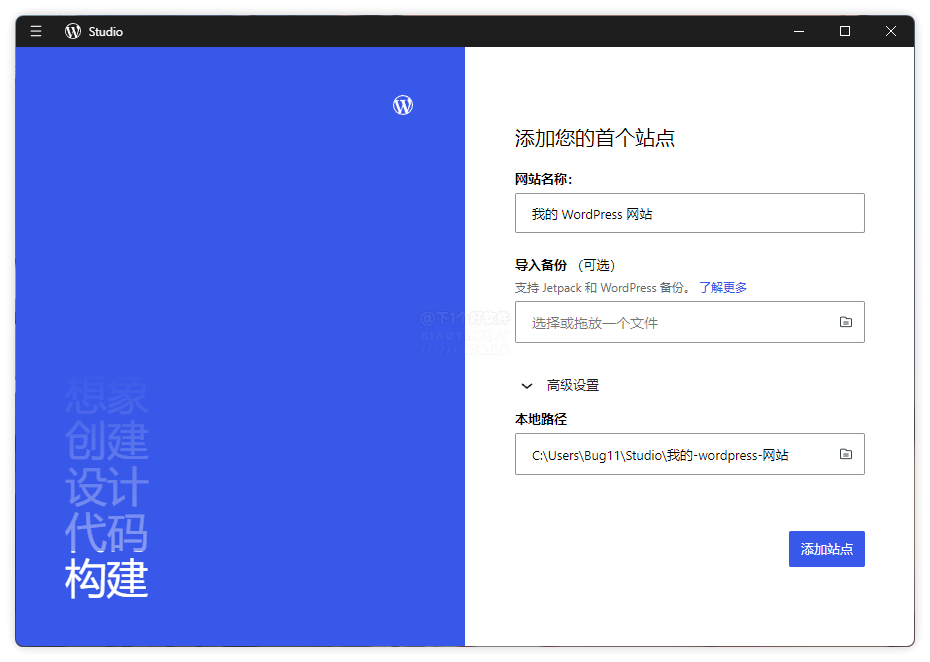This screenshot has height=662, width=930.
Task: Click the 本地路径 label
Action: [x=541, y=419]
